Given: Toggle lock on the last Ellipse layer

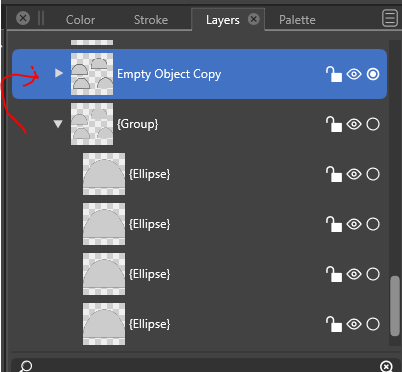Looking at the screenshot, I should click(334, 324).
